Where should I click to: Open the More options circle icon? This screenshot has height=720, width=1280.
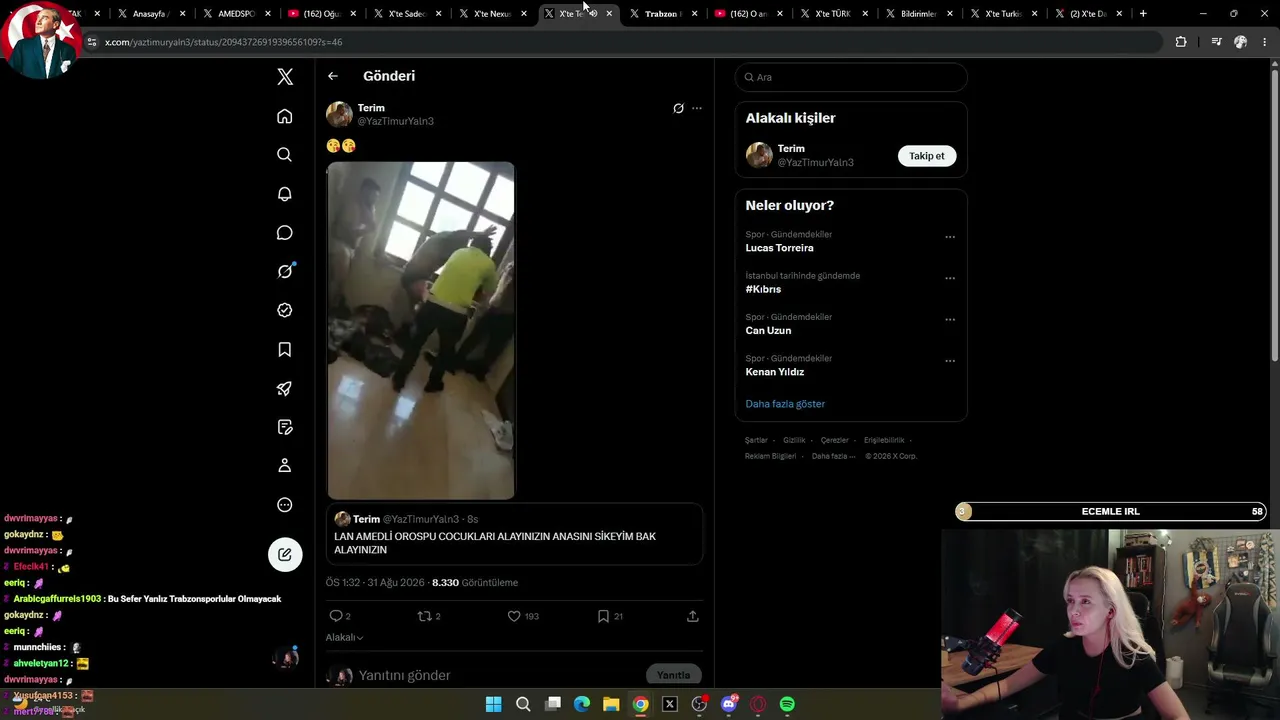[285, 505]
